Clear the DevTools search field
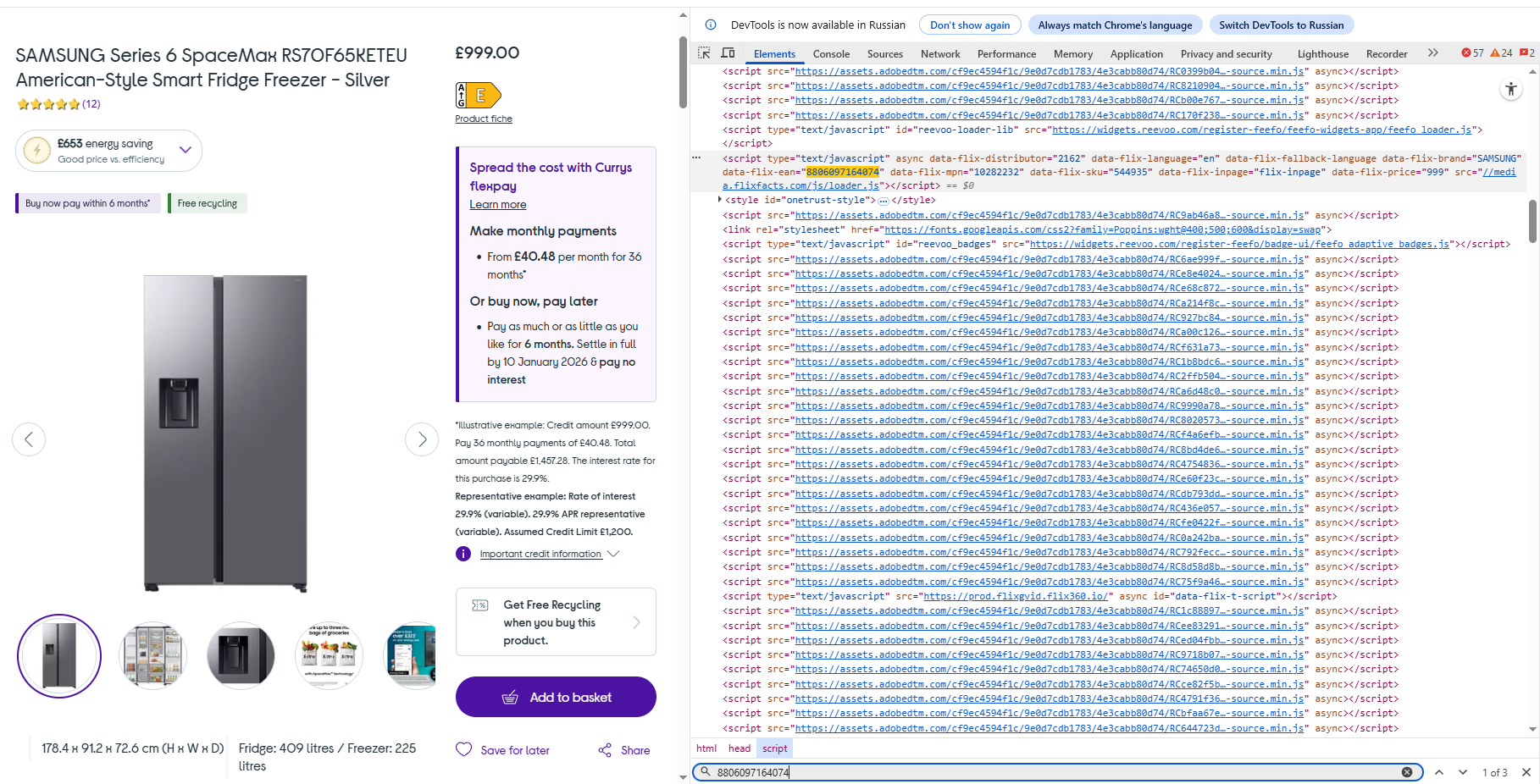The width and height of the screenshot is (1540, 784). (1407, 772)
